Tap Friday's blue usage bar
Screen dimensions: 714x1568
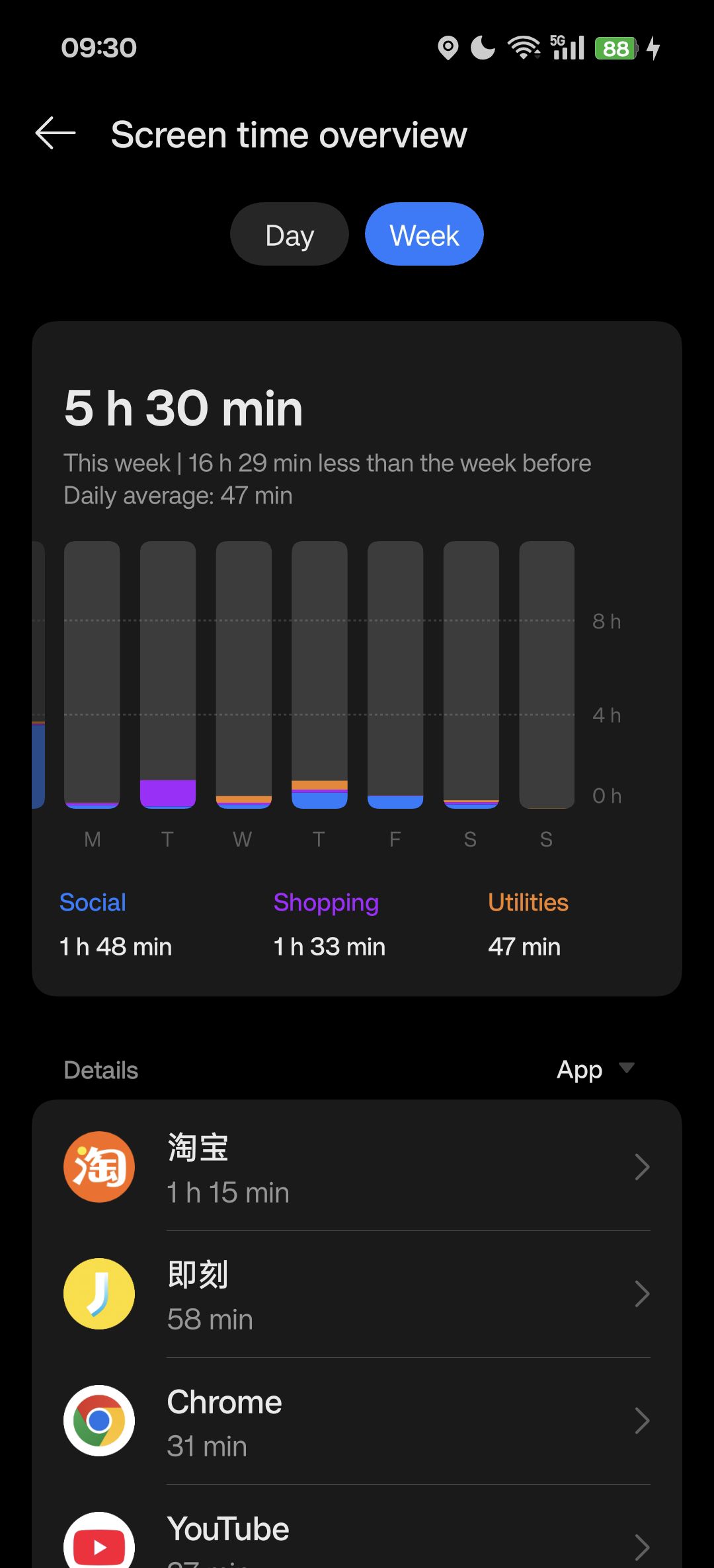tap(395, 802)
